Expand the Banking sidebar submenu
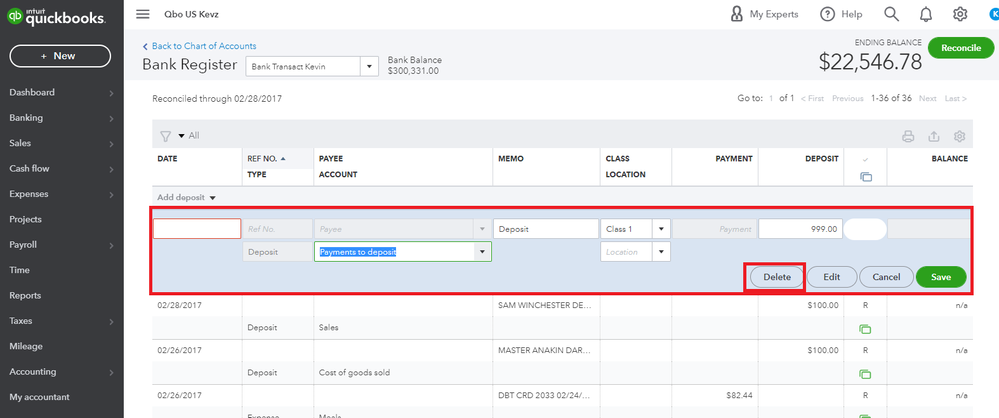Screen dimensions: 999x418 (111, 119)
